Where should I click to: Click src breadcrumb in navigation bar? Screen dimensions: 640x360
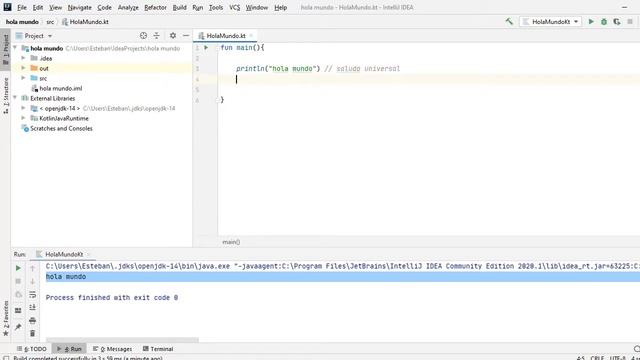click(50, 22)
